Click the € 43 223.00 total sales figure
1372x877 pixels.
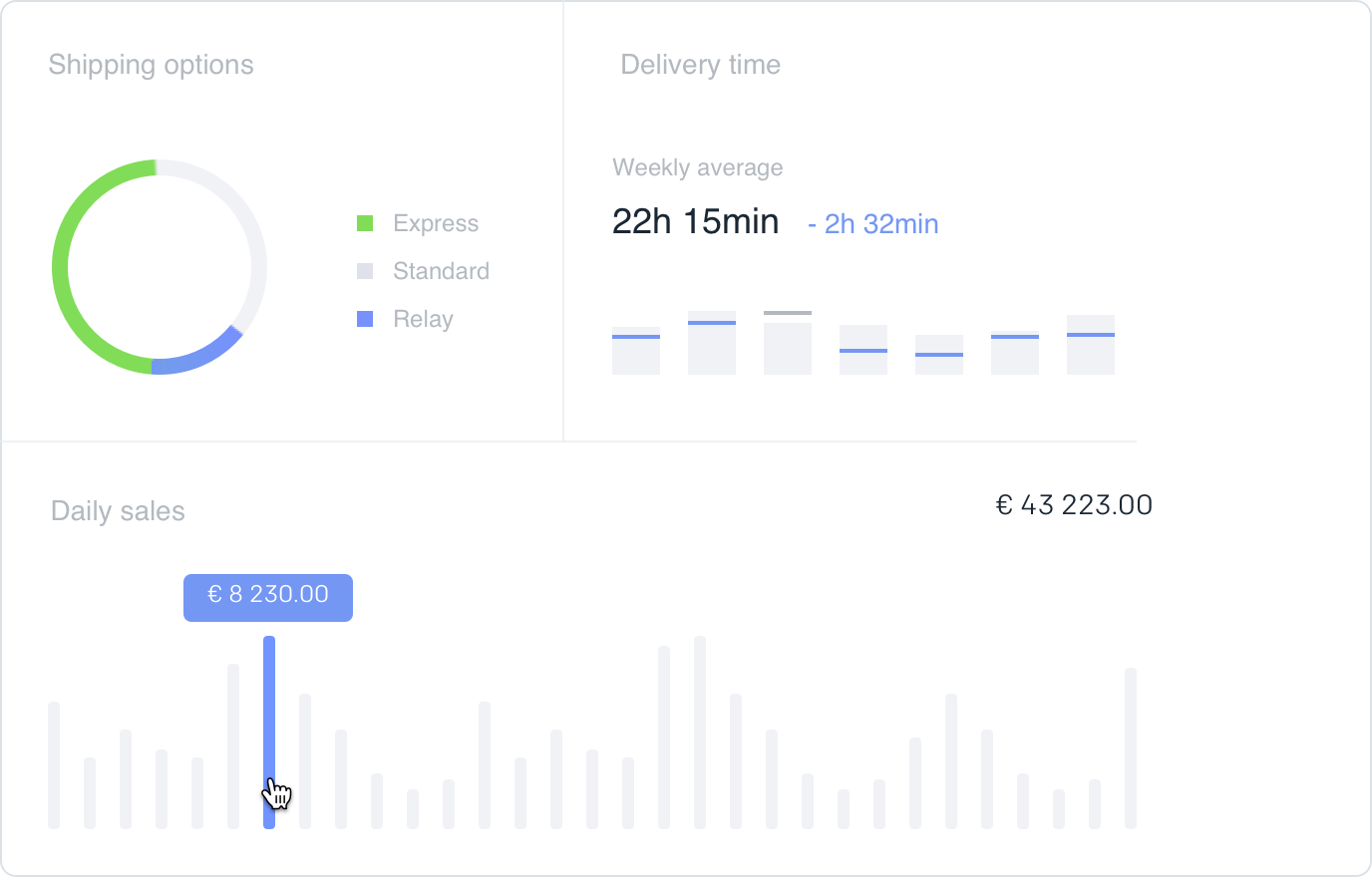(1074, 505)
